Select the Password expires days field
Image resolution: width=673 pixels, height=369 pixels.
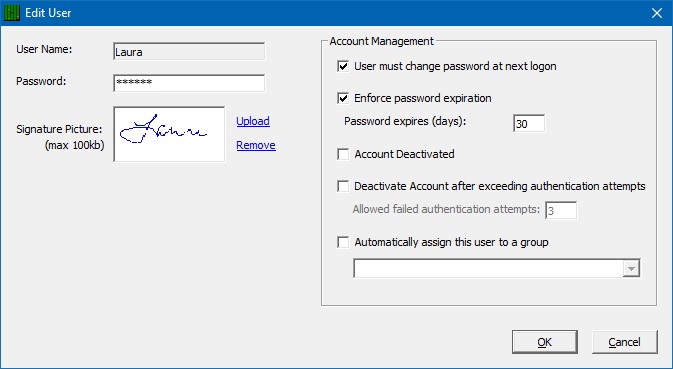(x=529, y=124)
